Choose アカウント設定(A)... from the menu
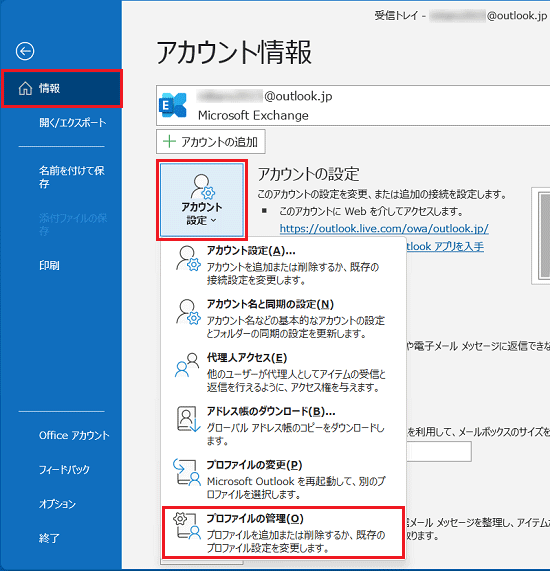The width and height of the screenshot is (550, 571). click(x=283, y=265)
